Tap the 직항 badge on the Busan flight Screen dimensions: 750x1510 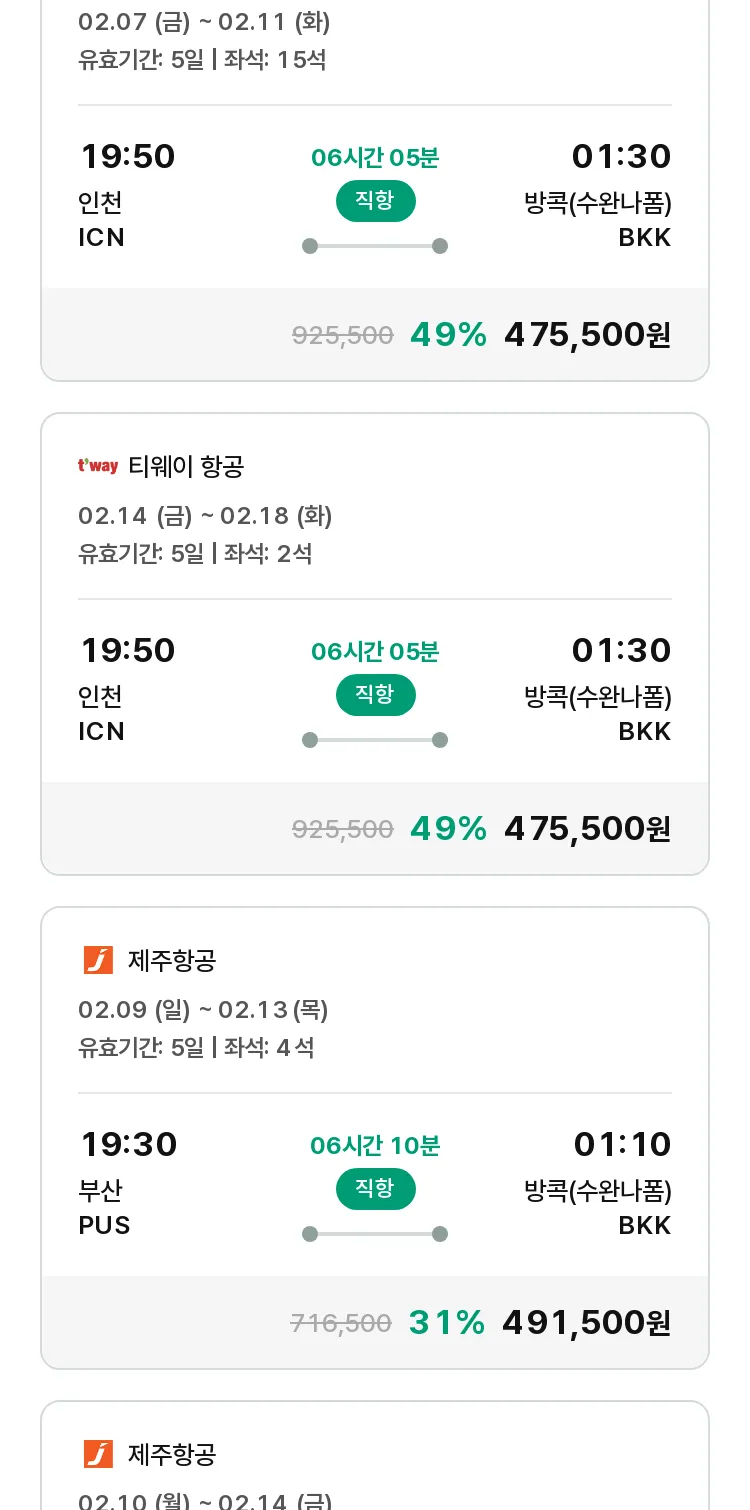coord(375,1189)
